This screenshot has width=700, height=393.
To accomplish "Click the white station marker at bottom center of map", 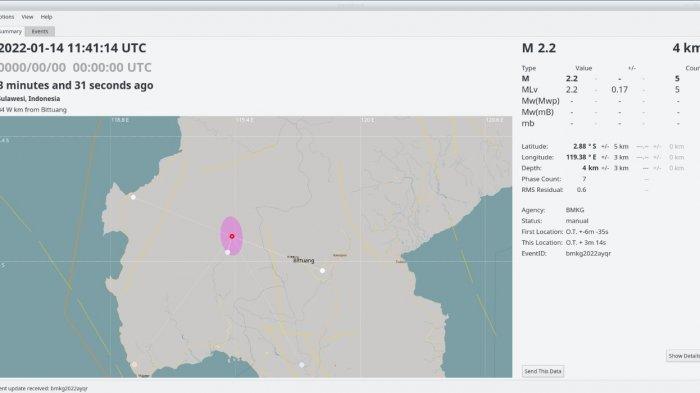I will click(x=302, y=365).
